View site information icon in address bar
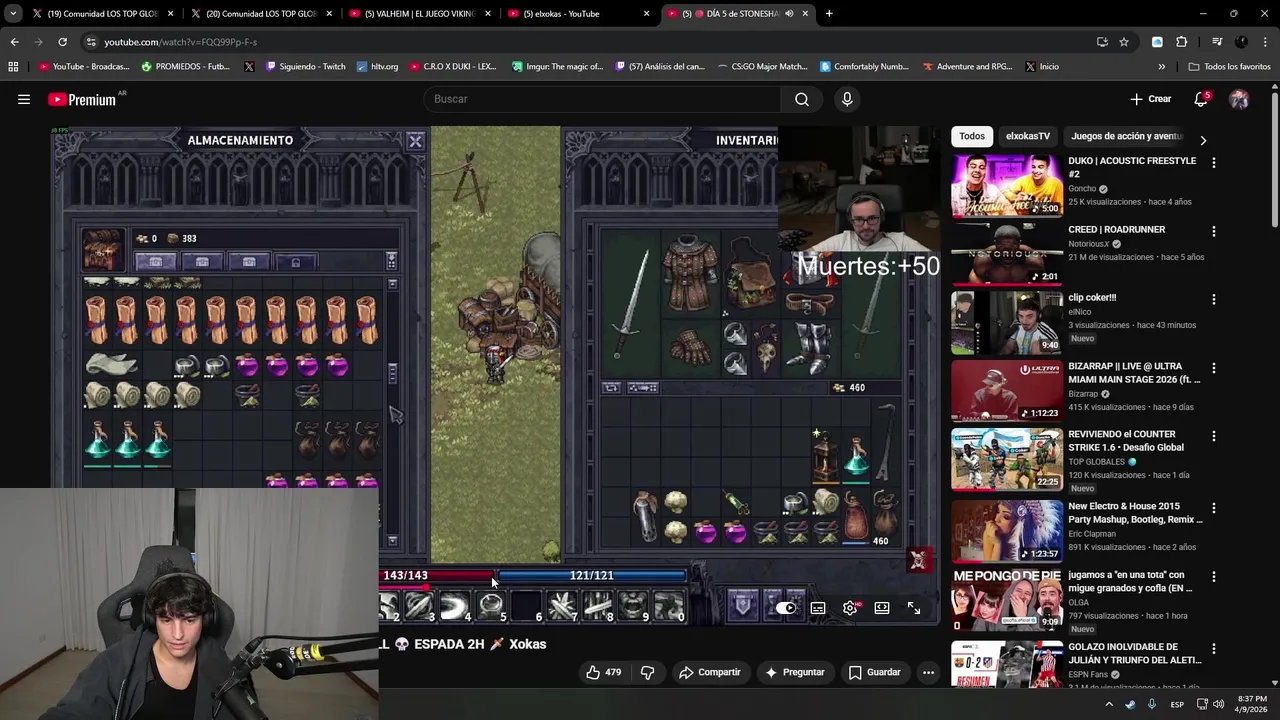The width and height of the screenshot is (1280, 720). 91,42
